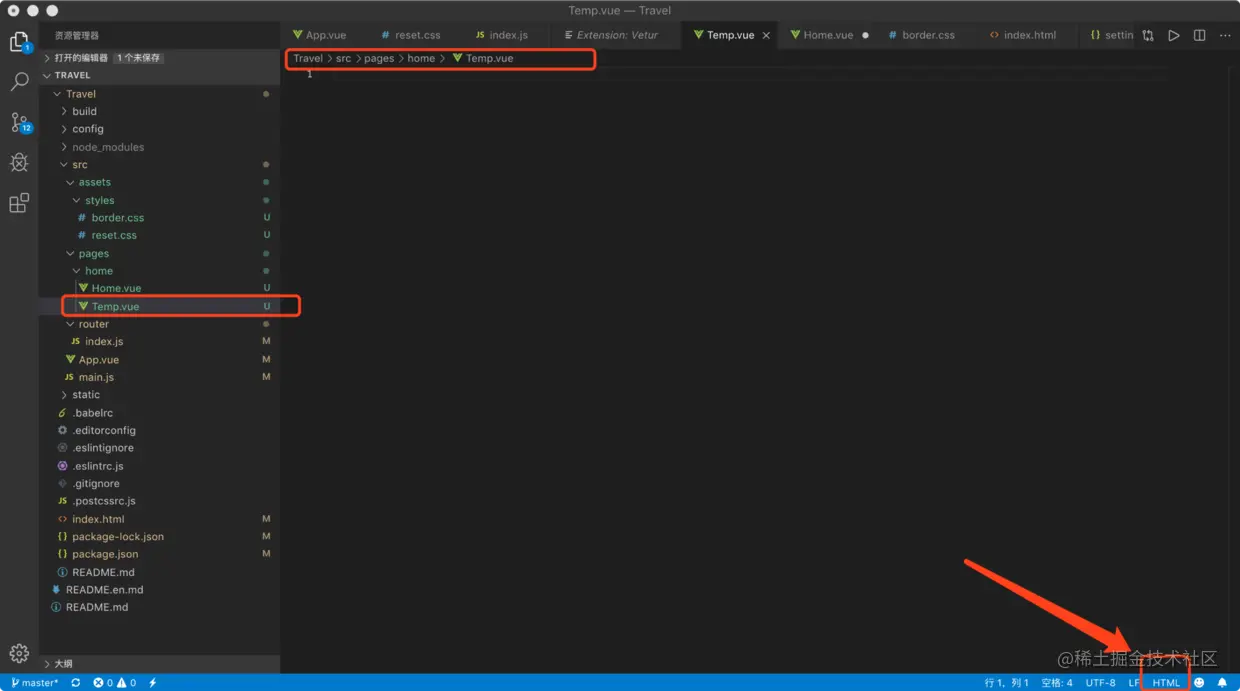
Task: Open notifications via the bell icon
Action: click(x=1222, y=682)
